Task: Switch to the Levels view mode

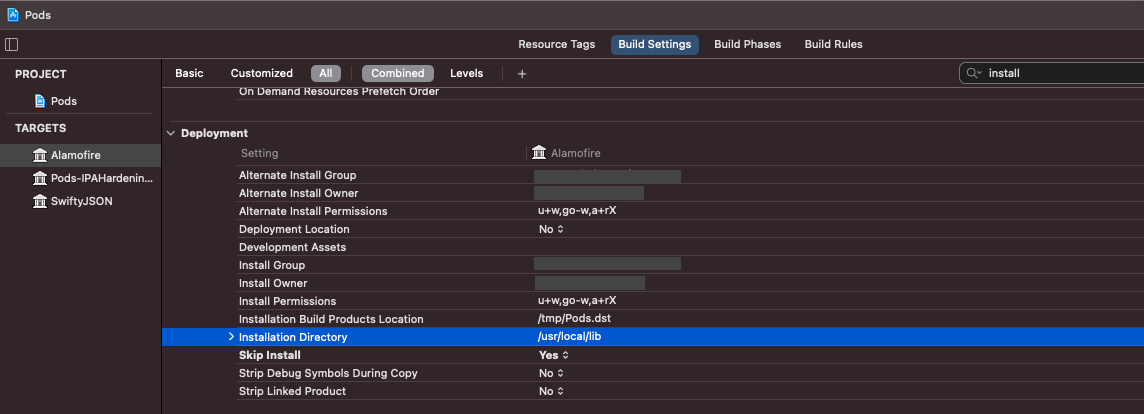Action: pyautogui.click(x=466, y=73)
